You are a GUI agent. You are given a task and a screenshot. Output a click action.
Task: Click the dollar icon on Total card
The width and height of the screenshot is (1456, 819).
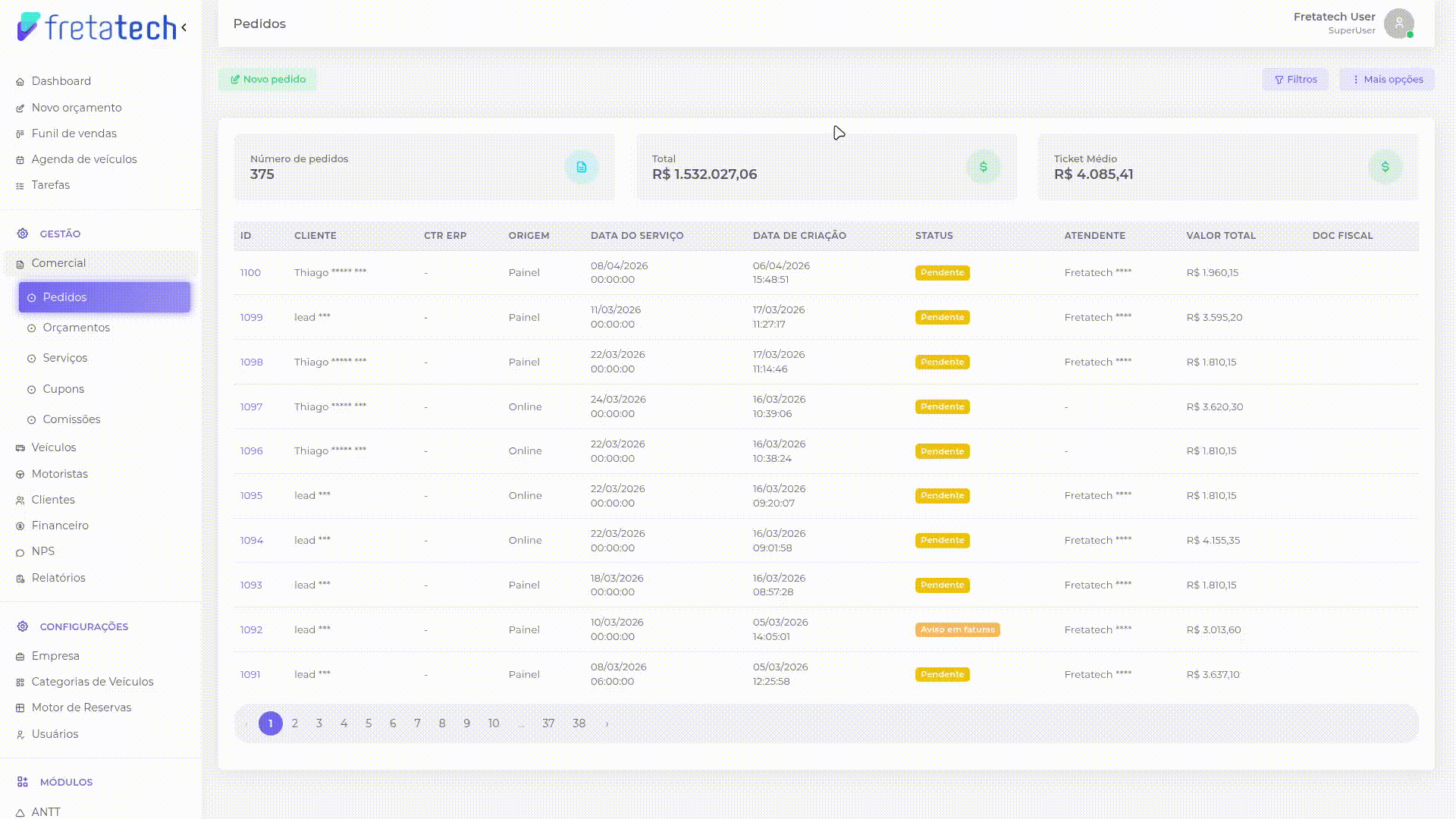pos(983,167)
